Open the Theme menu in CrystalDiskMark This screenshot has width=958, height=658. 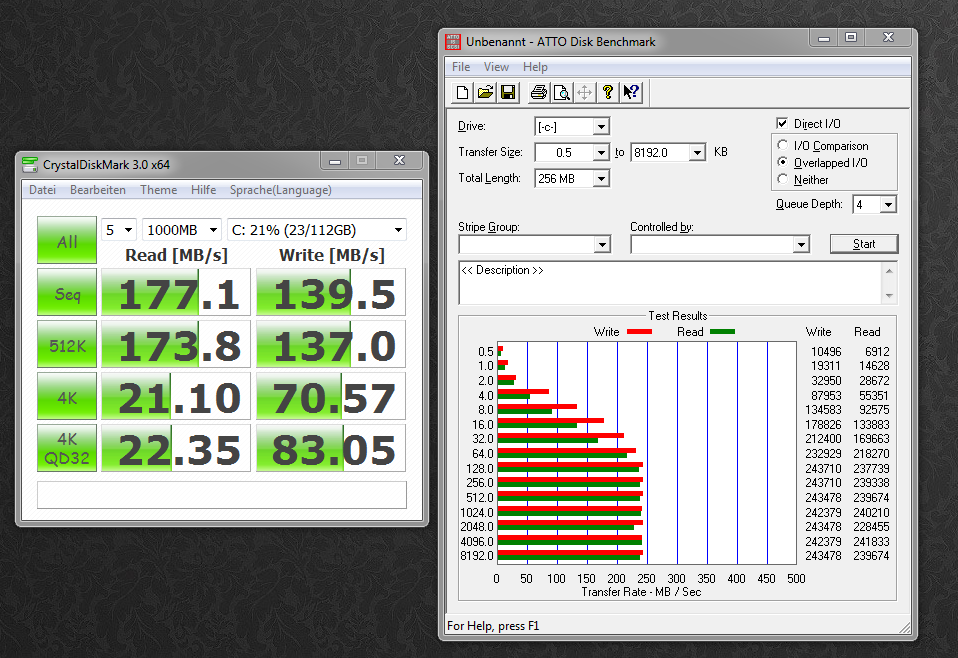(158, 189)
